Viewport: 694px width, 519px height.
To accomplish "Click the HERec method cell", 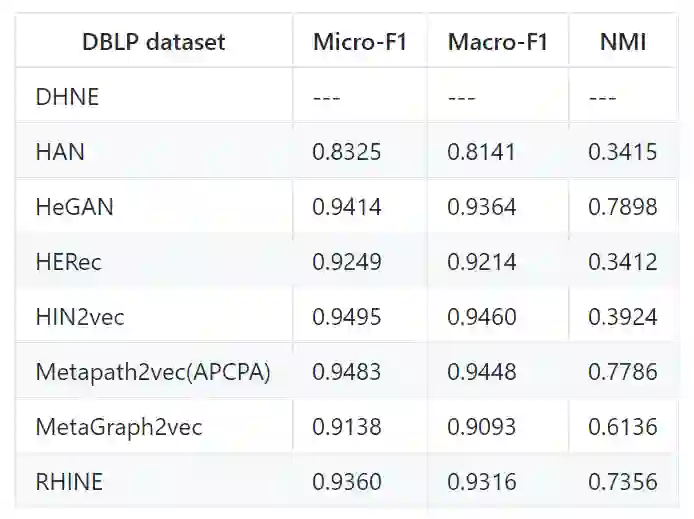I will 68,262.
